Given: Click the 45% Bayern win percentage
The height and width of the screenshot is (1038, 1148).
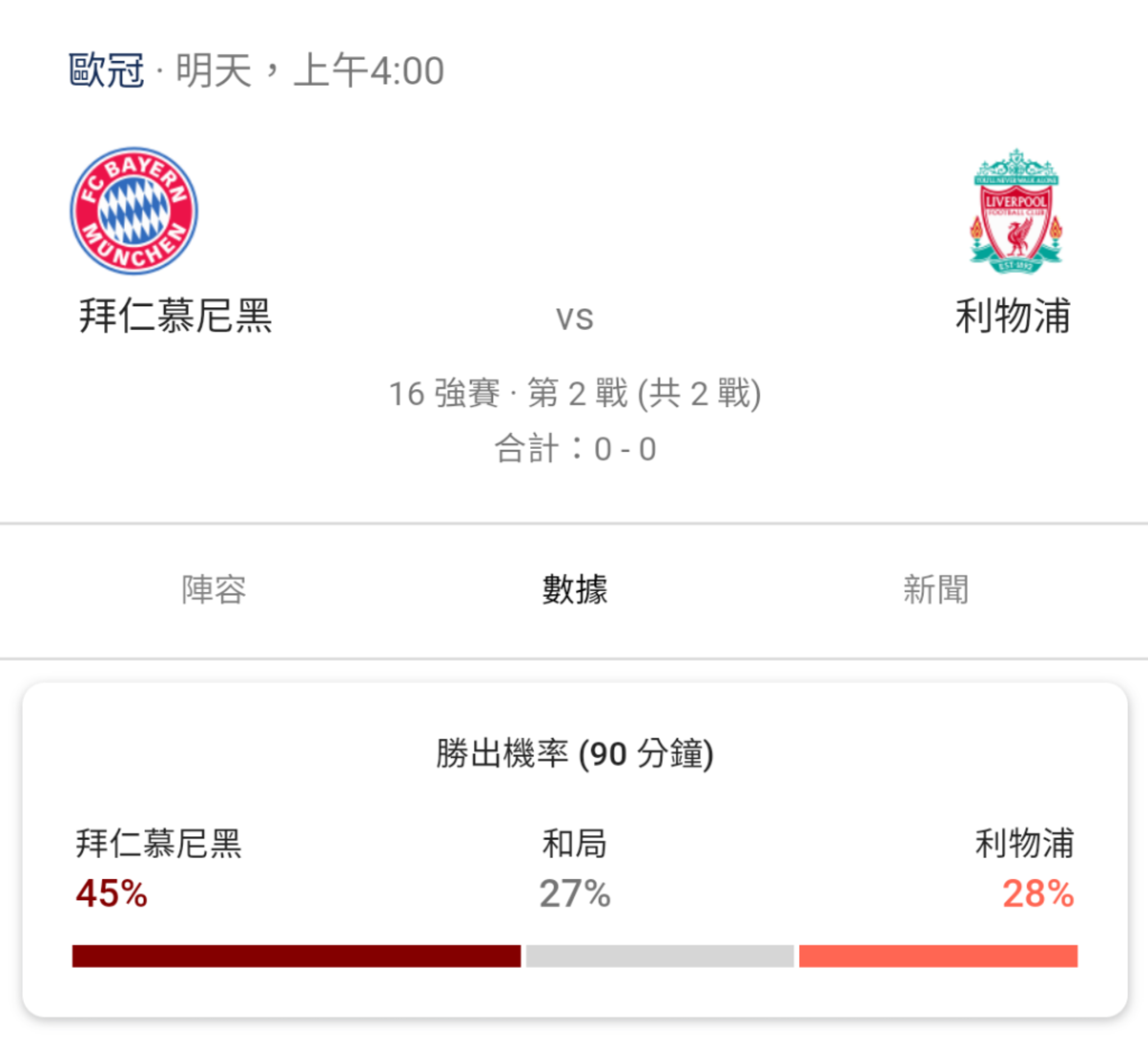Looking at the screenshot, I should [112, 893].
